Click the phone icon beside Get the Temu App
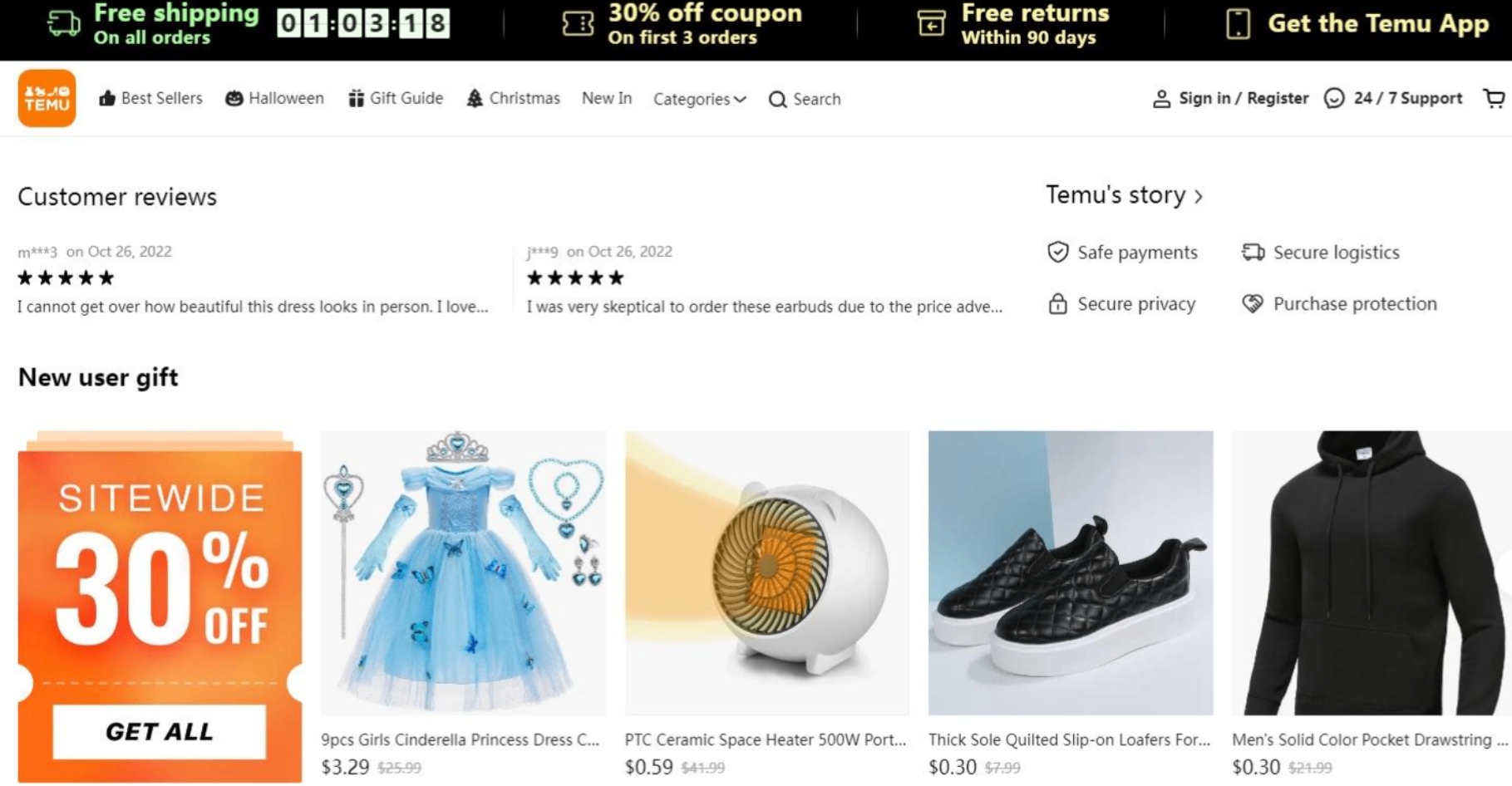This screenshot has height=786, width=1512. (1238, 23)
